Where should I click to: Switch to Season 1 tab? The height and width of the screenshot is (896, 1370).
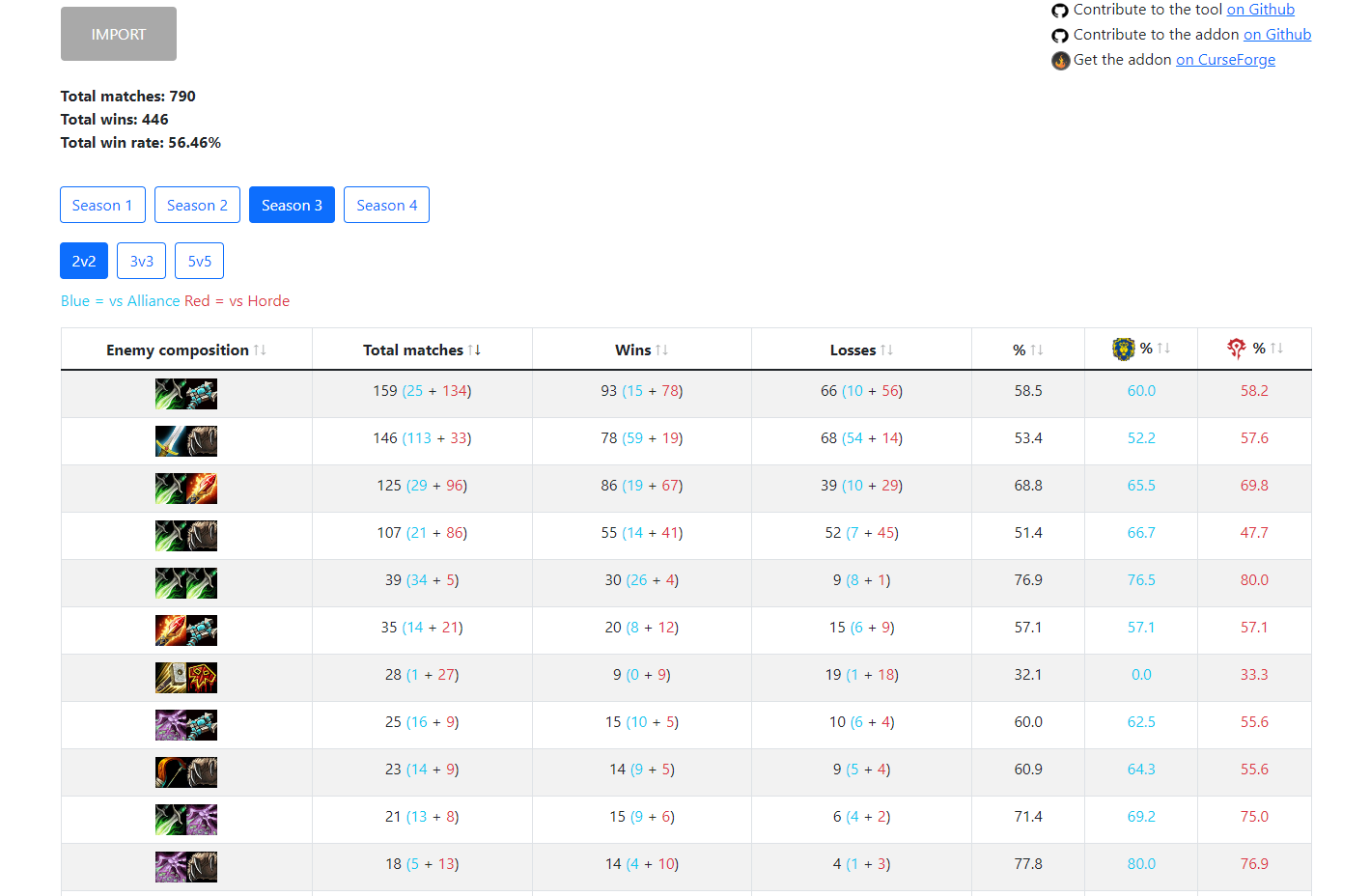[x=102, y=205]
